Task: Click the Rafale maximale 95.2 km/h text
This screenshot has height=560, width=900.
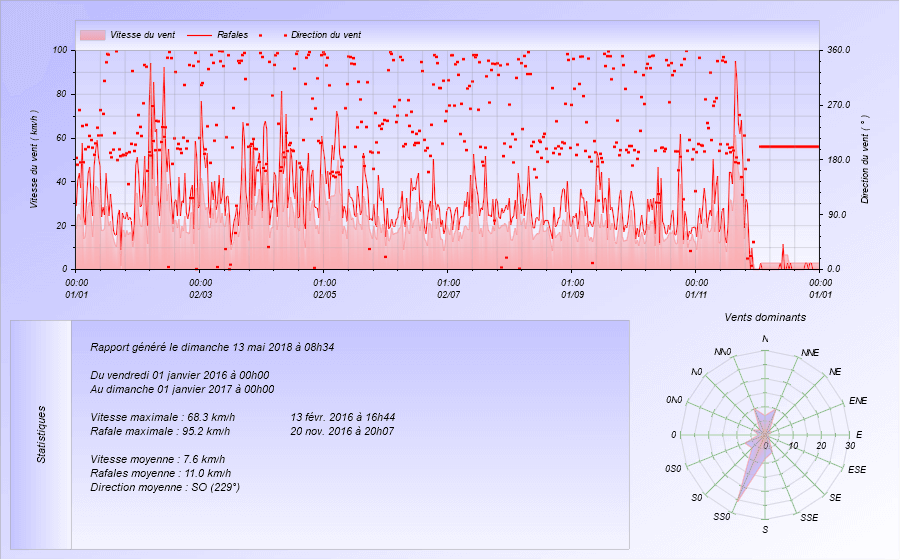Action: pos(162,431)
